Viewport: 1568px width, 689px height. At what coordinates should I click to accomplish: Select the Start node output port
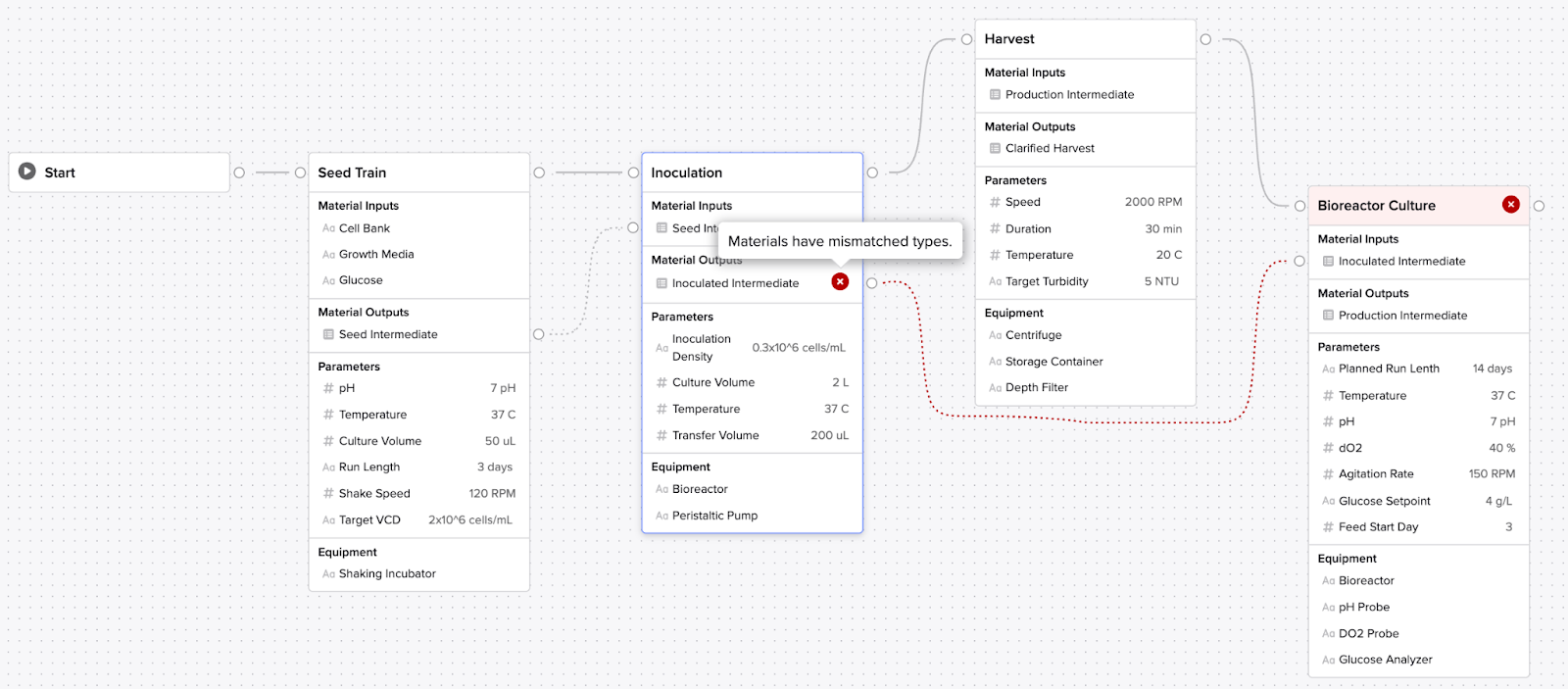(x=239, y=172)
